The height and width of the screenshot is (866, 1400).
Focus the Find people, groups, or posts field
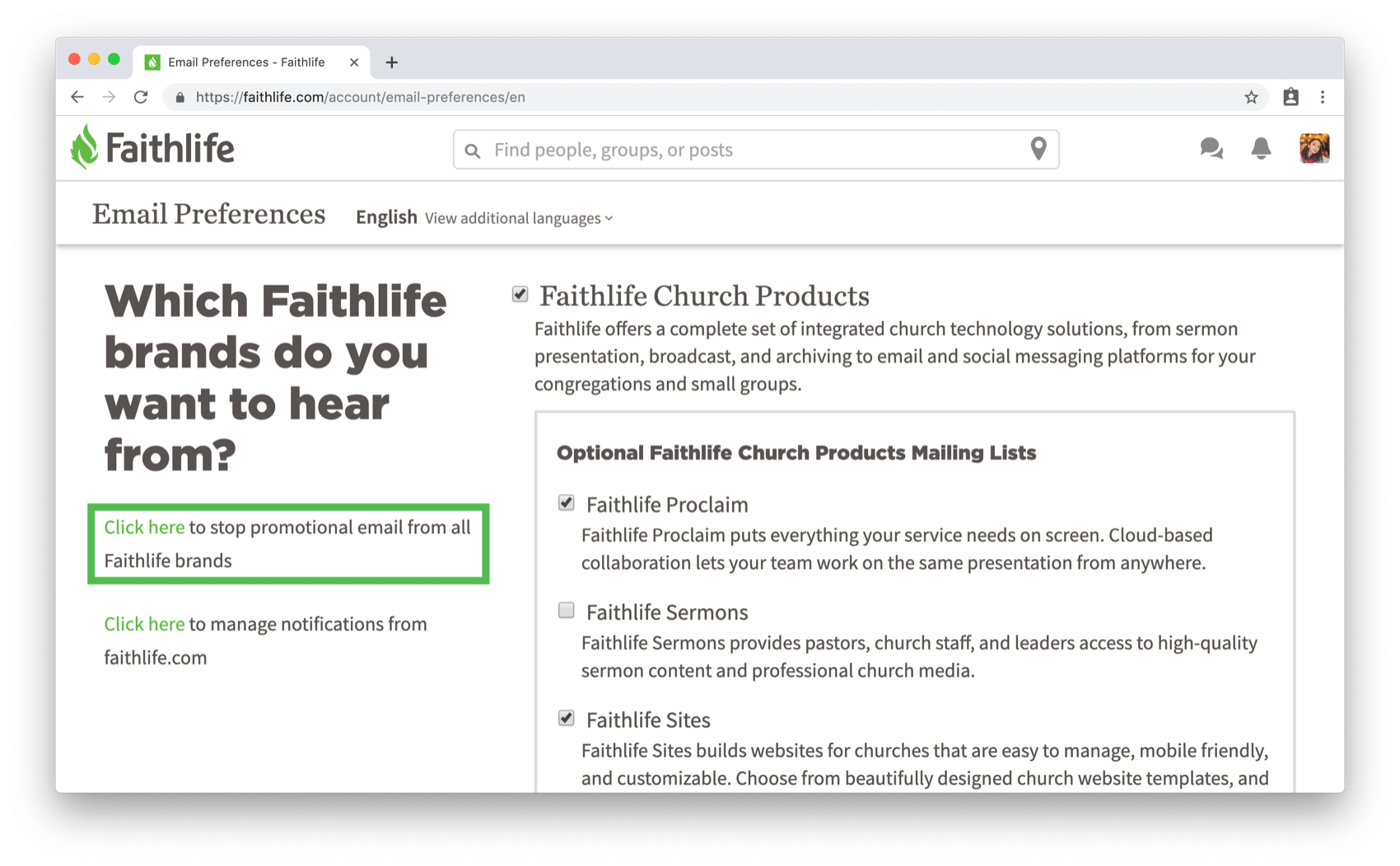pyautogui.click(x=756, y=150)
